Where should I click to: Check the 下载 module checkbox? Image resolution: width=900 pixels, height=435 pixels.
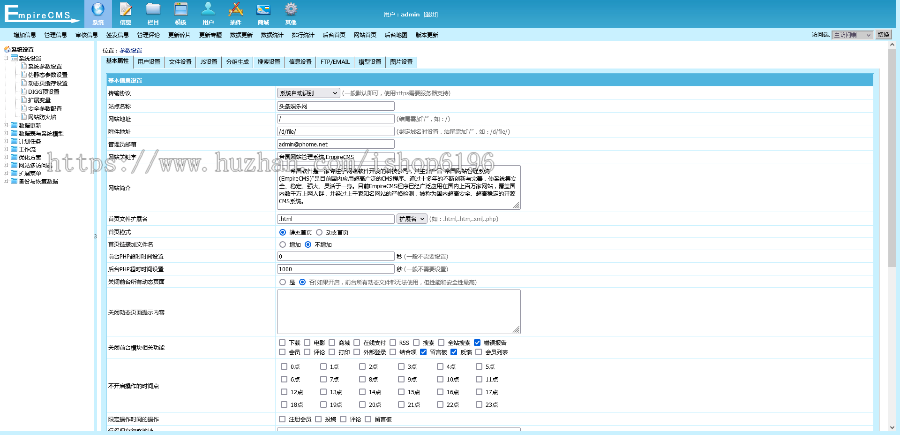pos(282,342)
